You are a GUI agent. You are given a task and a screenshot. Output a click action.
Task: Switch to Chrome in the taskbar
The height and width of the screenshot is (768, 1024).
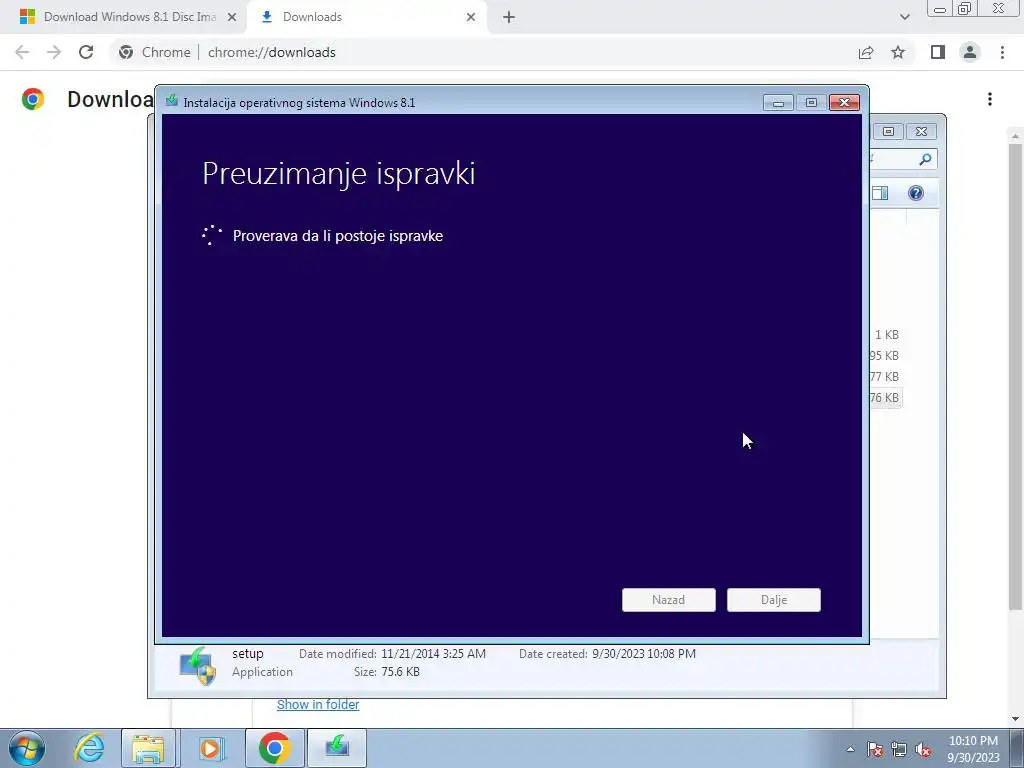coord(274,748)
